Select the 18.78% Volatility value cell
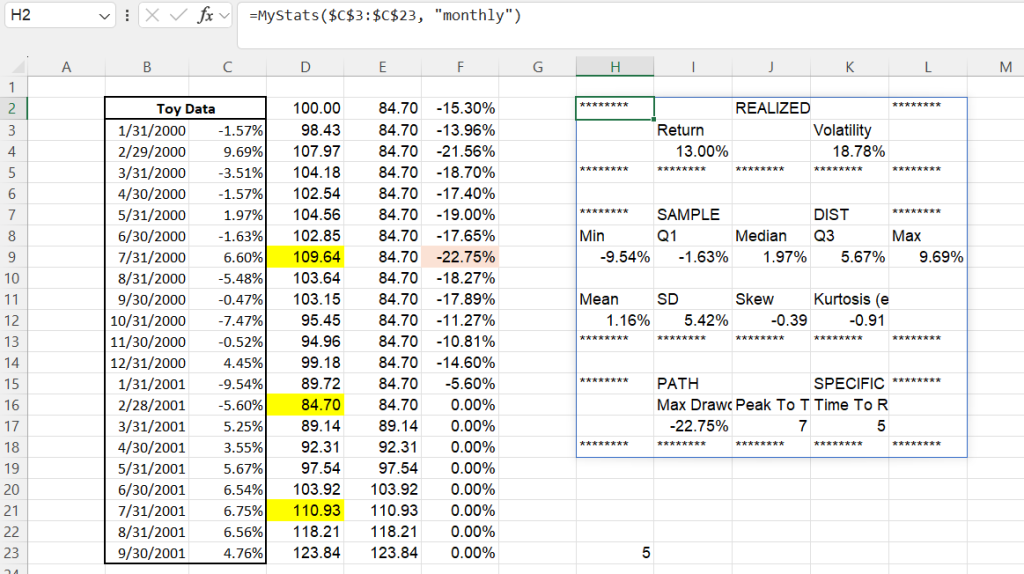The width and height of the screenshot is (1024, 574). (849, 151)
